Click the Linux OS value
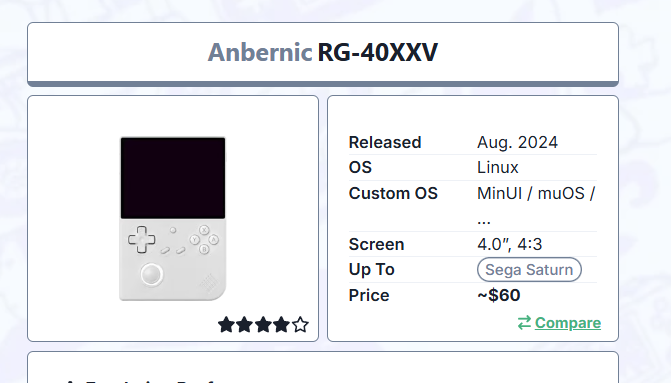Screen dimensions: 671x383 (498, 167)
